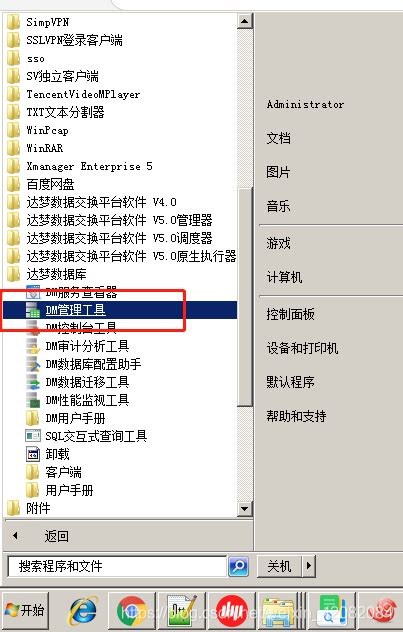Open DM性能监视工具 icon

click(x=33, y=400)
